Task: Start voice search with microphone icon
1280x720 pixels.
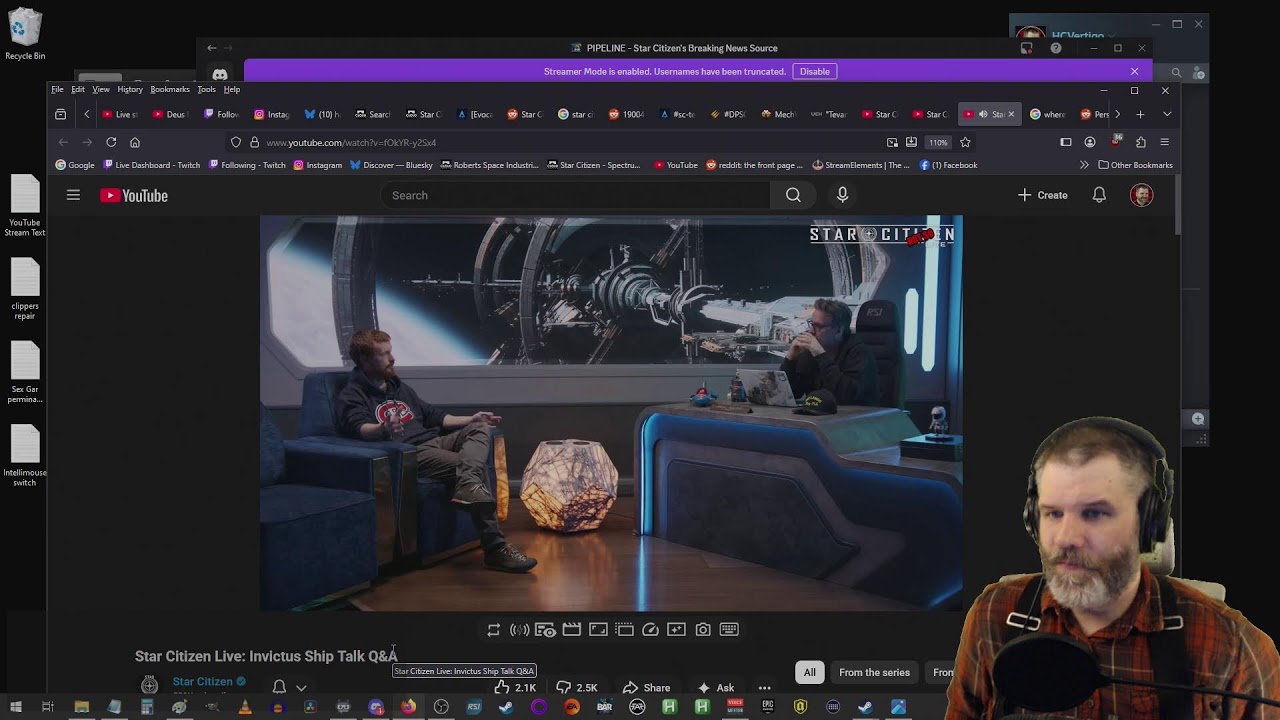Action: click(842, 195)
